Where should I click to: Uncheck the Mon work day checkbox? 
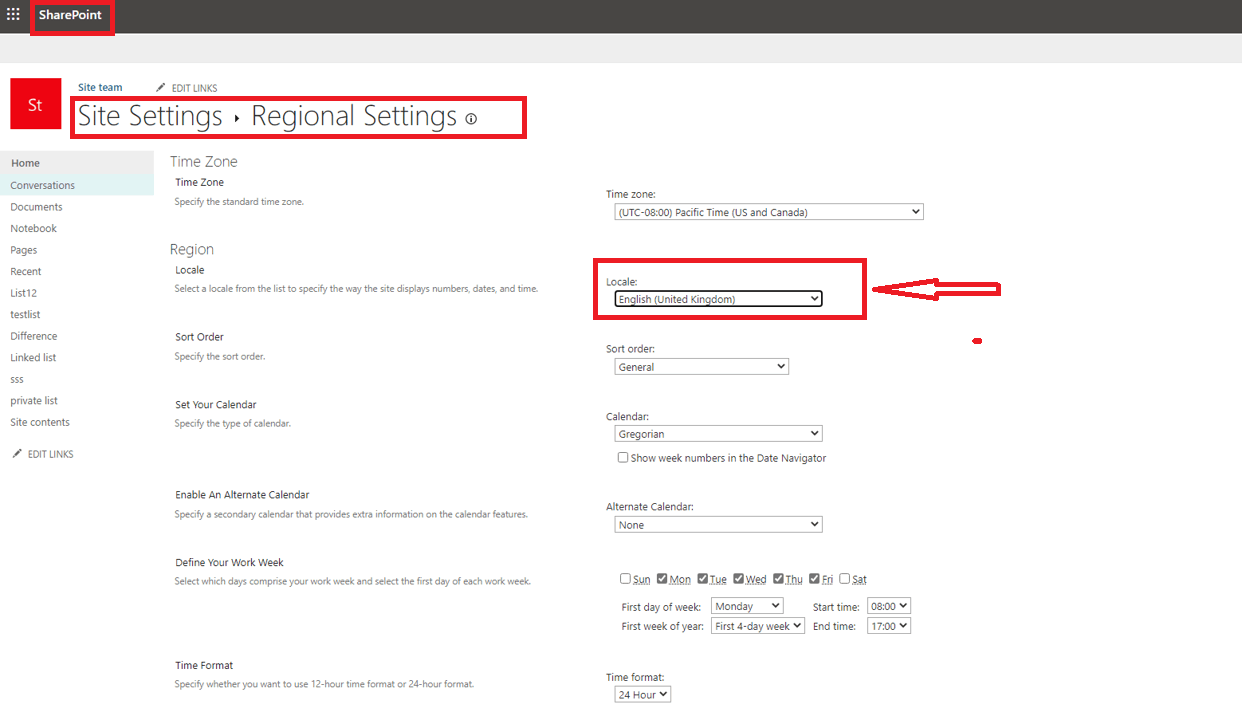click(663, 578)
